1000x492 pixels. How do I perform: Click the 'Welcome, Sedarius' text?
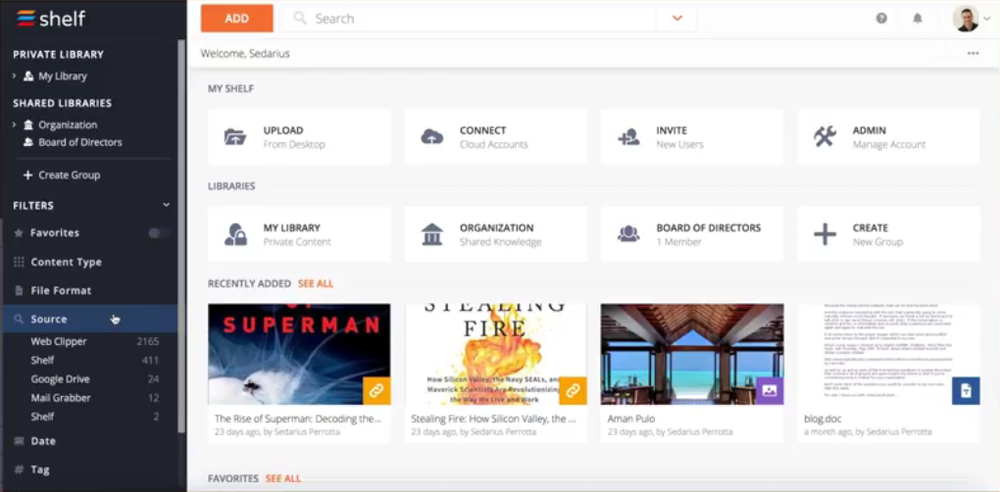click(246, 54)
